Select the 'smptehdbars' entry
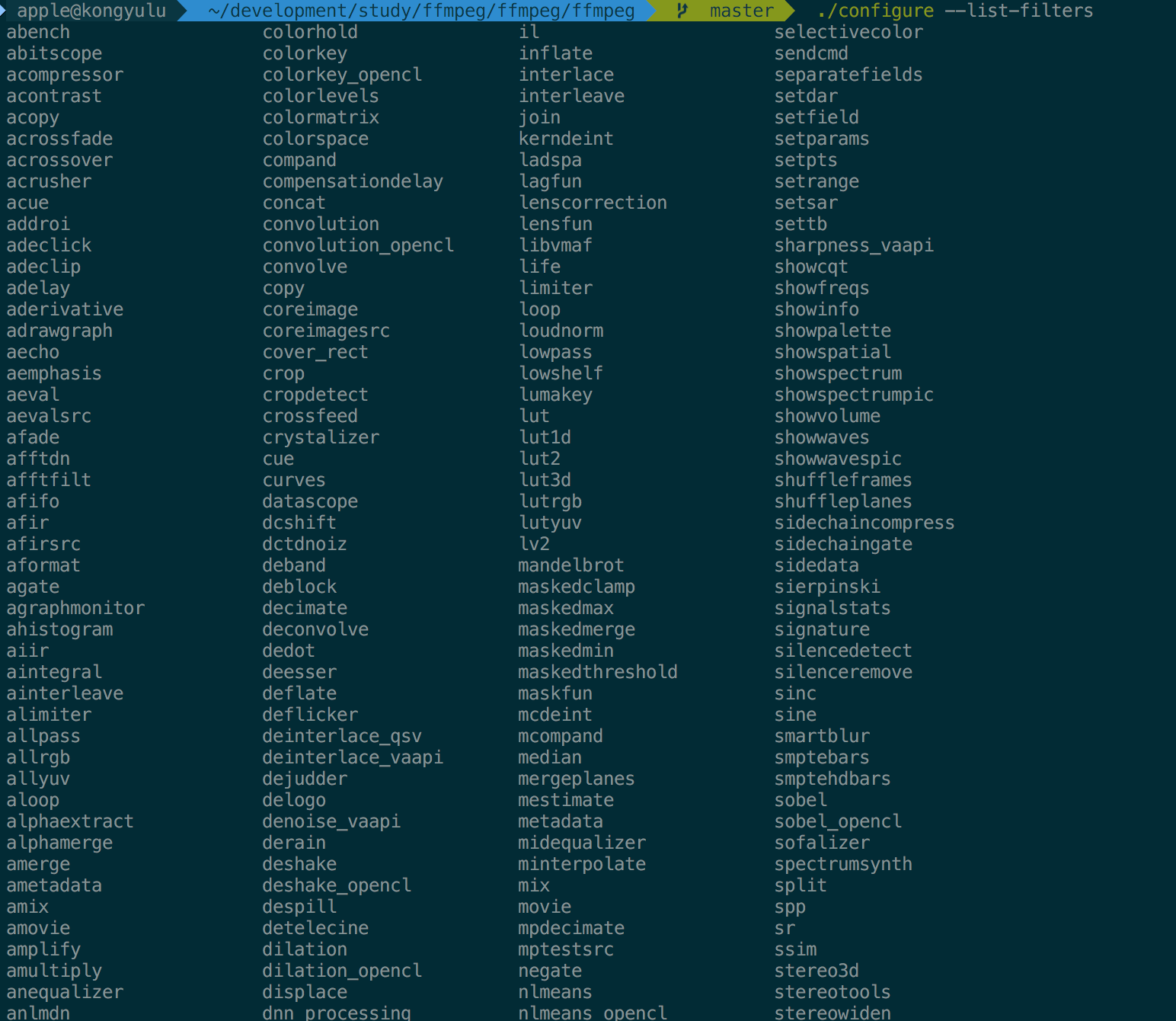The image size is (1176, 1021). [x=832, y=779]
